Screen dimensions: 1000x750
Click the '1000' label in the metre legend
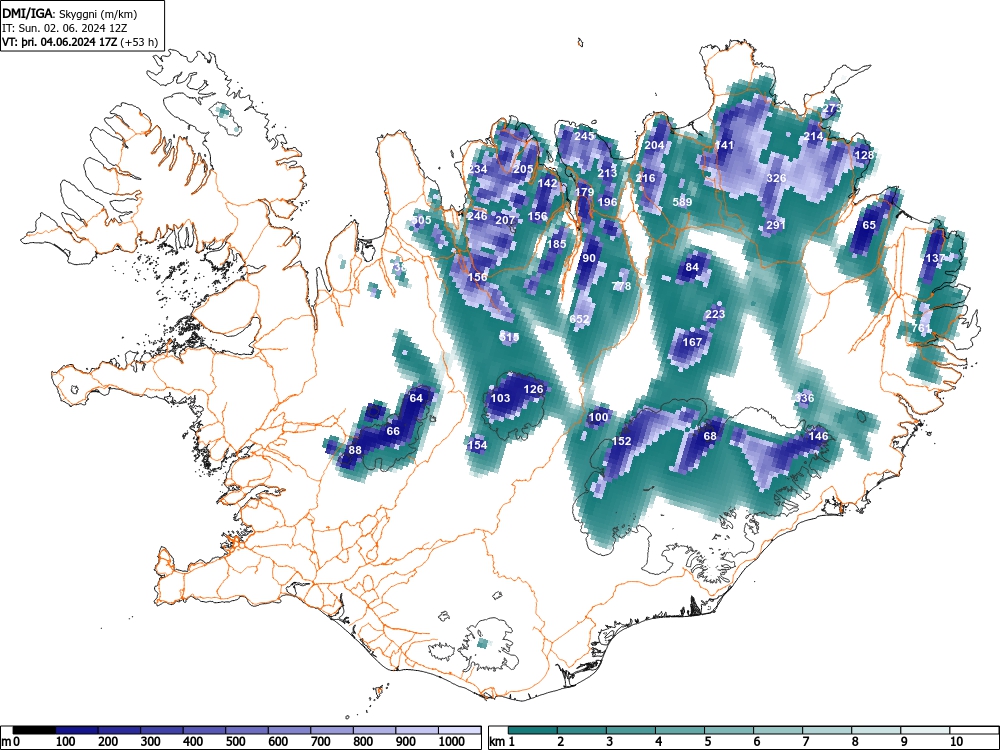451,742
